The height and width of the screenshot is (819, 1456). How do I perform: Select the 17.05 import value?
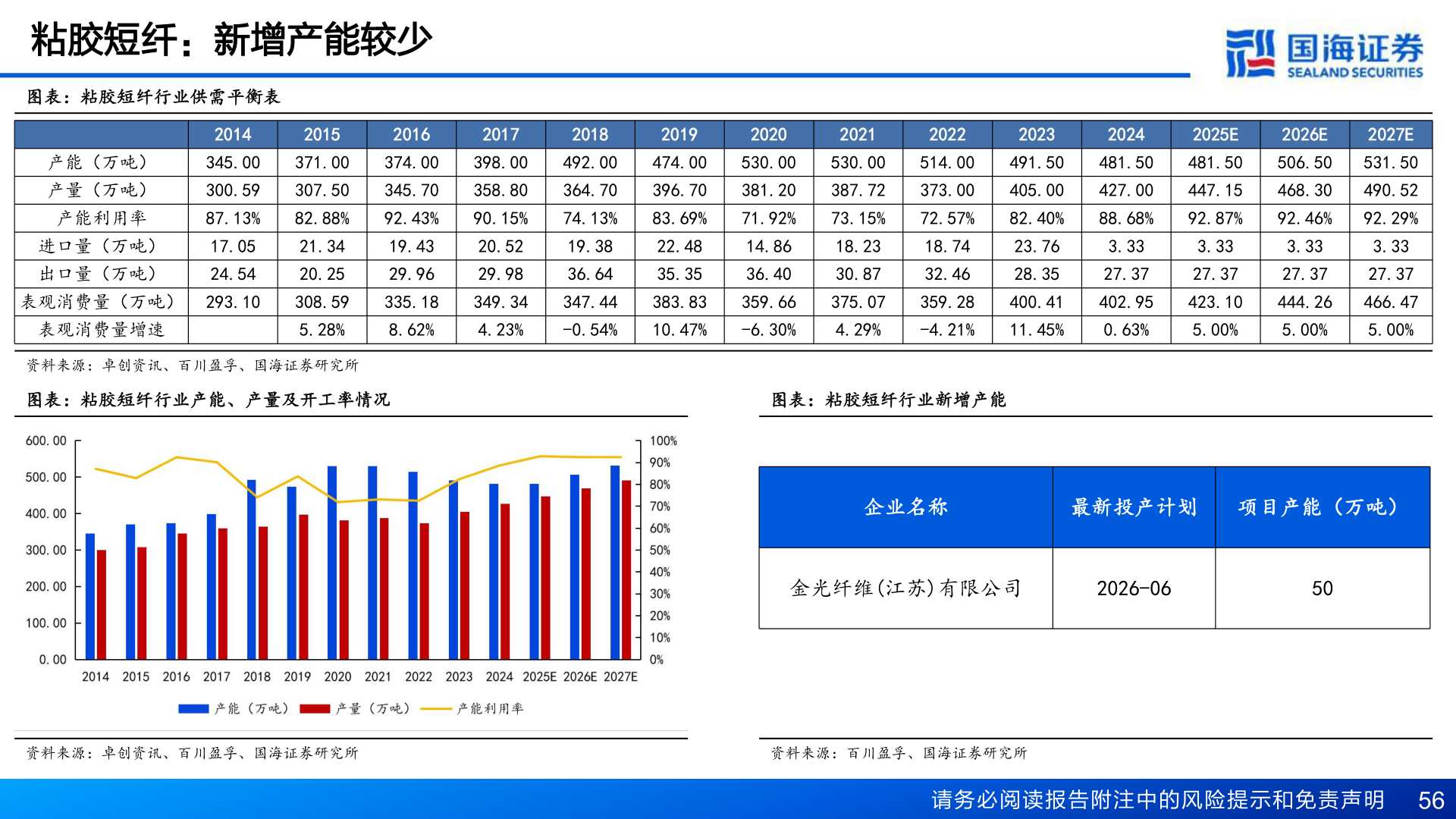233,246
